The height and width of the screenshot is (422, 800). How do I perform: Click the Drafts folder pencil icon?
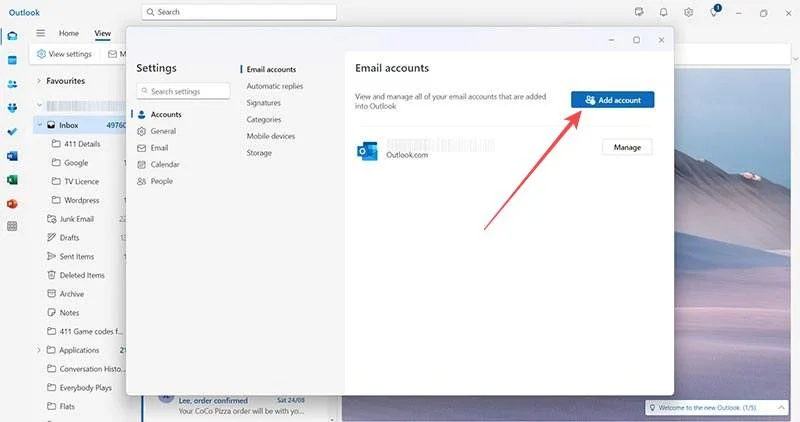(52, 237)
